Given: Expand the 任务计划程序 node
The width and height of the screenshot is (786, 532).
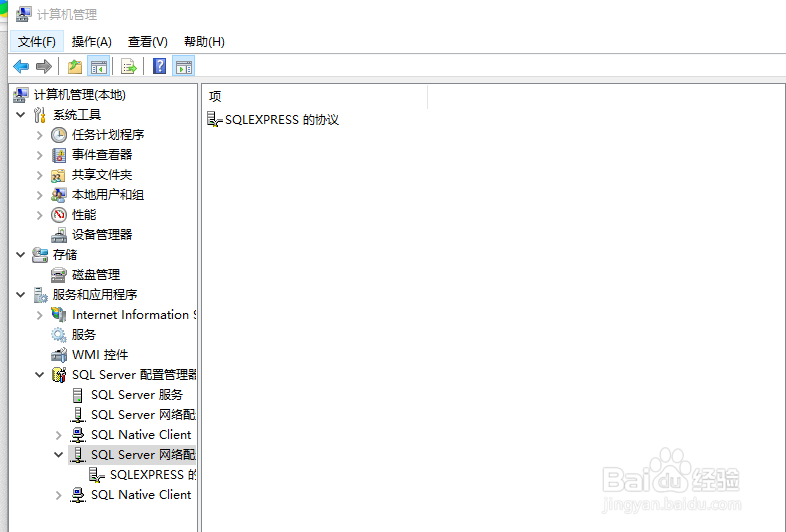Looking at the screenshot, I should pyautogui.click(x=40, y=135).
